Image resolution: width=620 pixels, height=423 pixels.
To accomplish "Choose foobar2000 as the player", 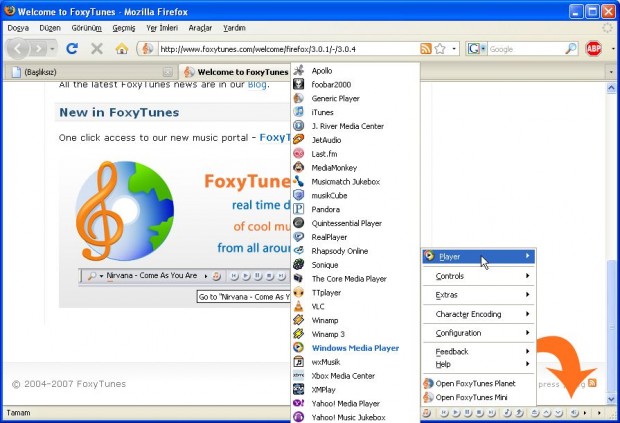I will click(355, 85).
